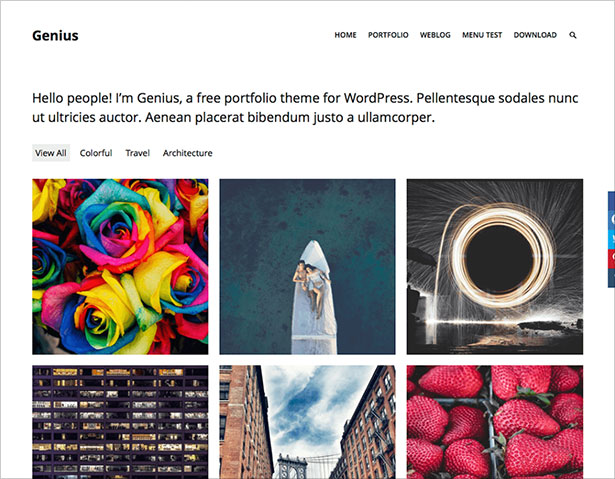
Task: Open the PORTFOLIO menu item
Action: point(388,35)
